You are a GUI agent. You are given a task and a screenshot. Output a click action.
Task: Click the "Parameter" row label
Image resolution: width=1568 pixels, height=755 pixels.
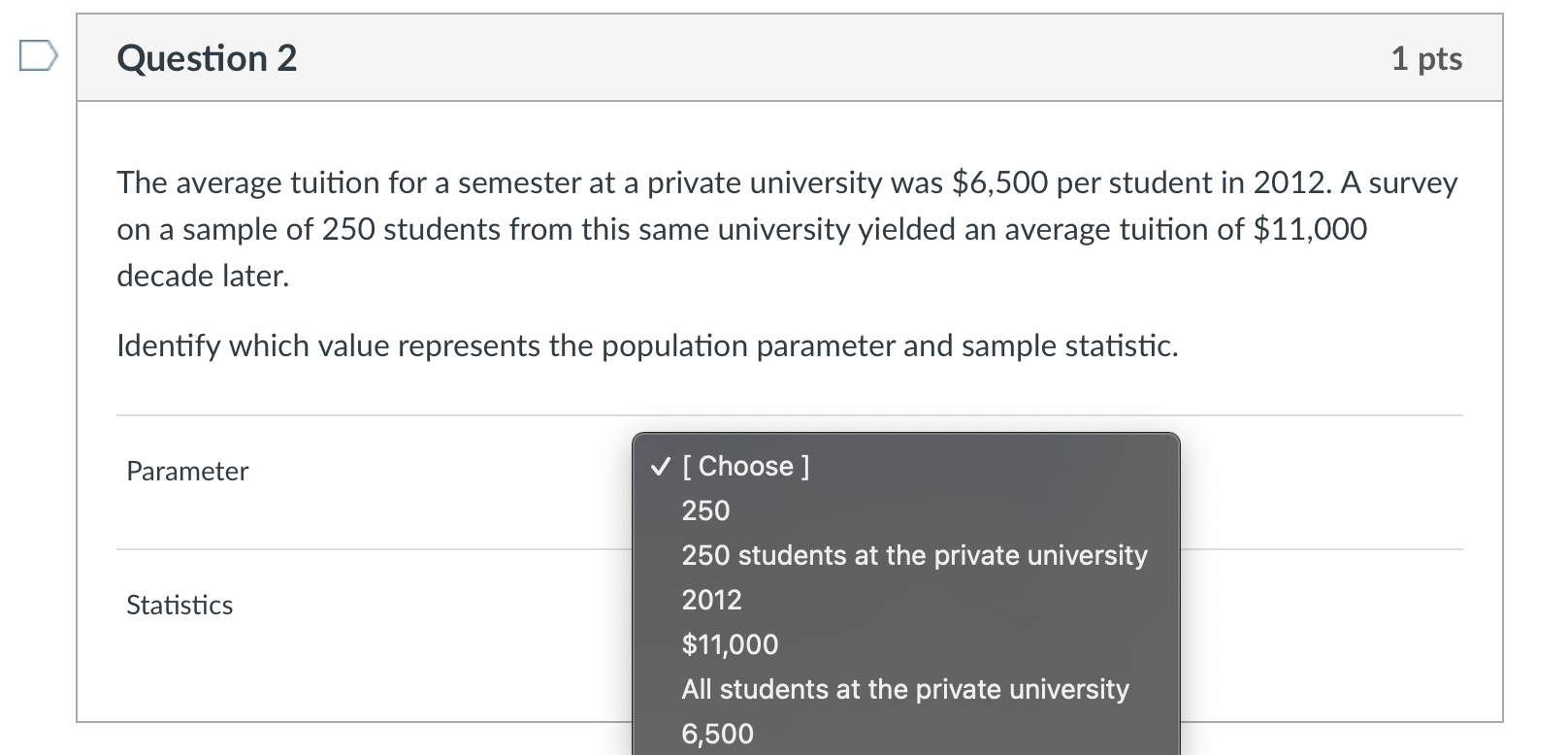(x=187, y=472)
